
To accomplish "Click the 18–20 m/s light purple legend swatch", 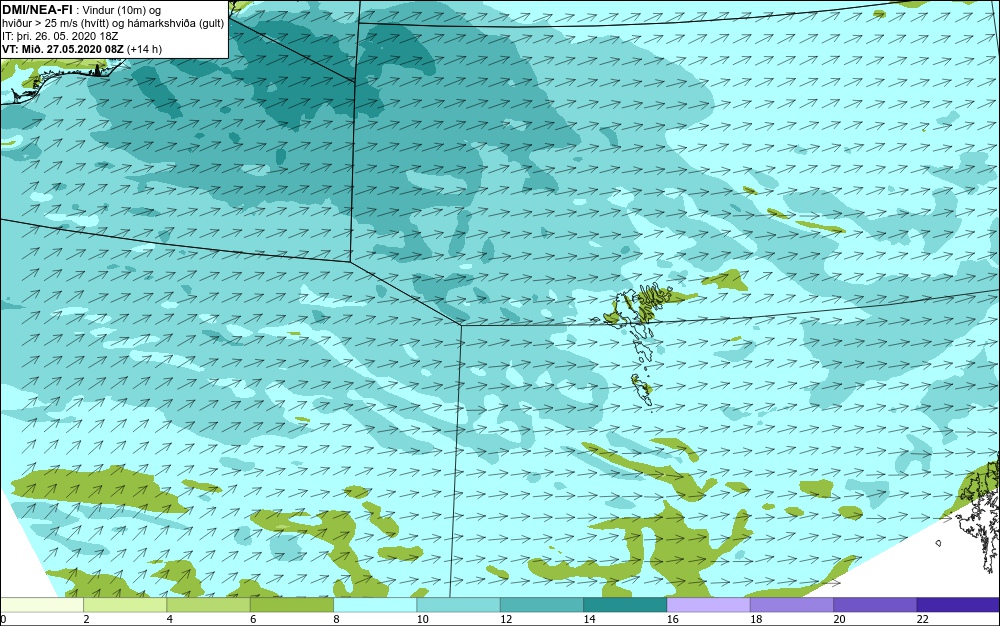I will pyautogui.click(x=791, y=605).
